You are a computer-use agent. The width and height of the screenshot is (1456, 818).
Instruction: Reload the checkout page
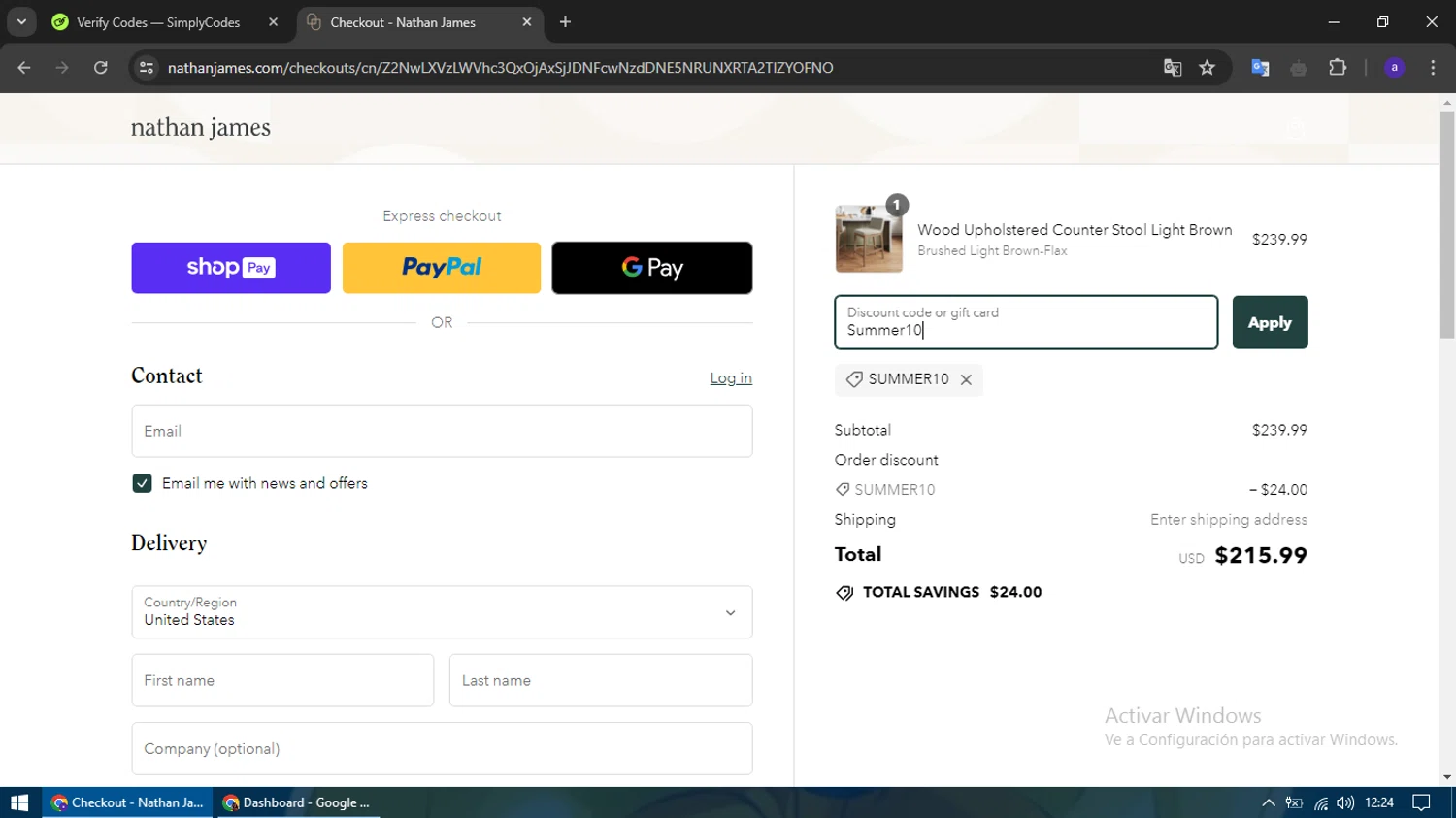tap(101, 68)
